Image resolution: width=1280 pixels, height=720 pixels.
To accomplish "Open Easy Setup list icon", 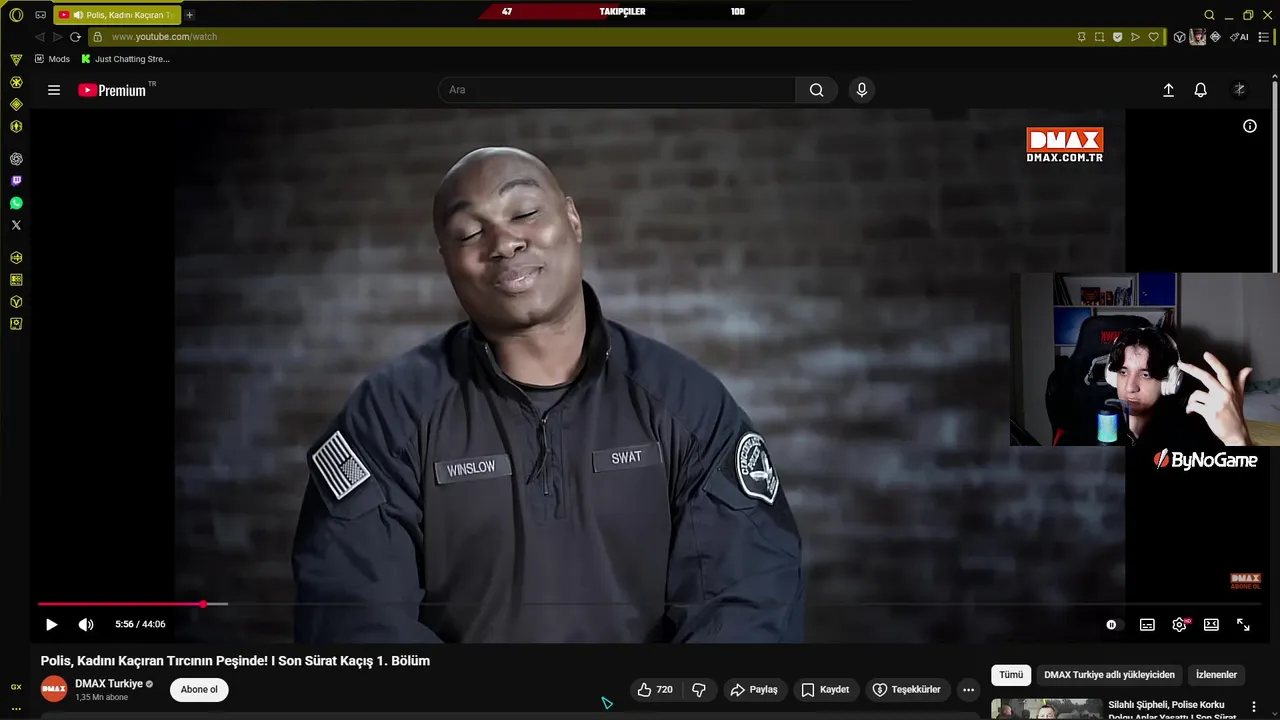I will (1263, 37).
